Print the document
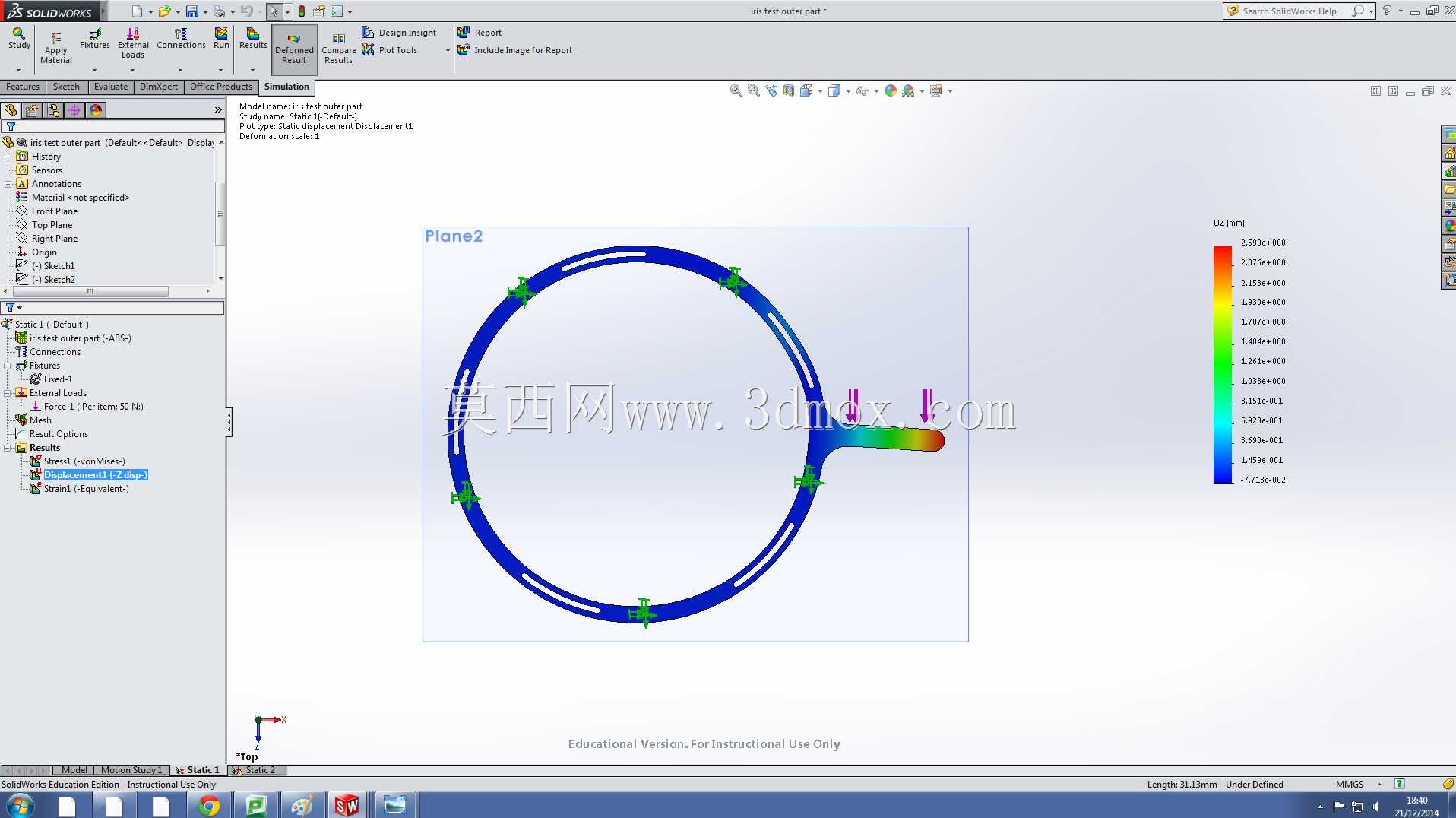 [x=219, y=11]
